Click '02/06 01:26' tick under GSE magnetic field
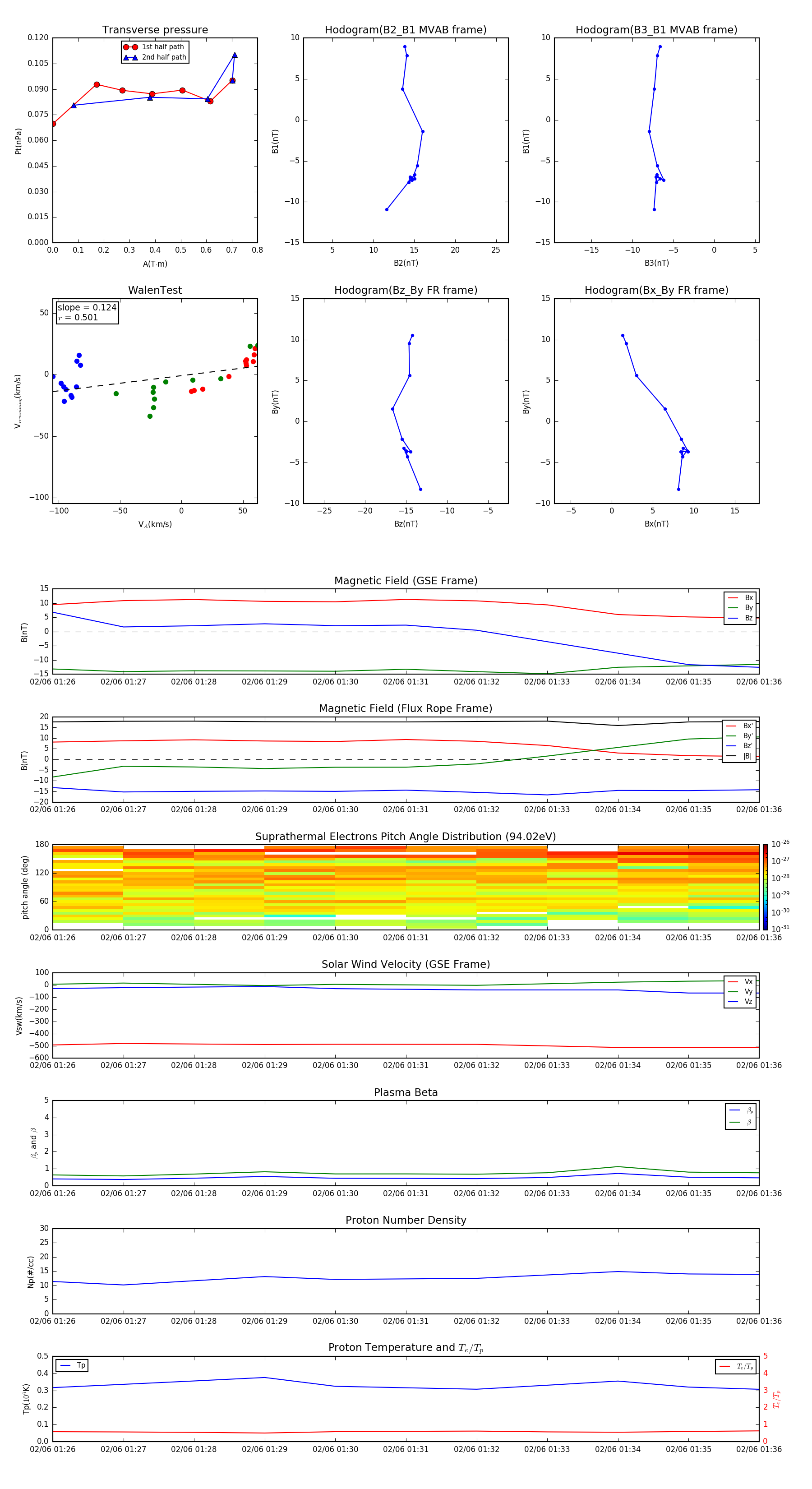 coord(53,682)
